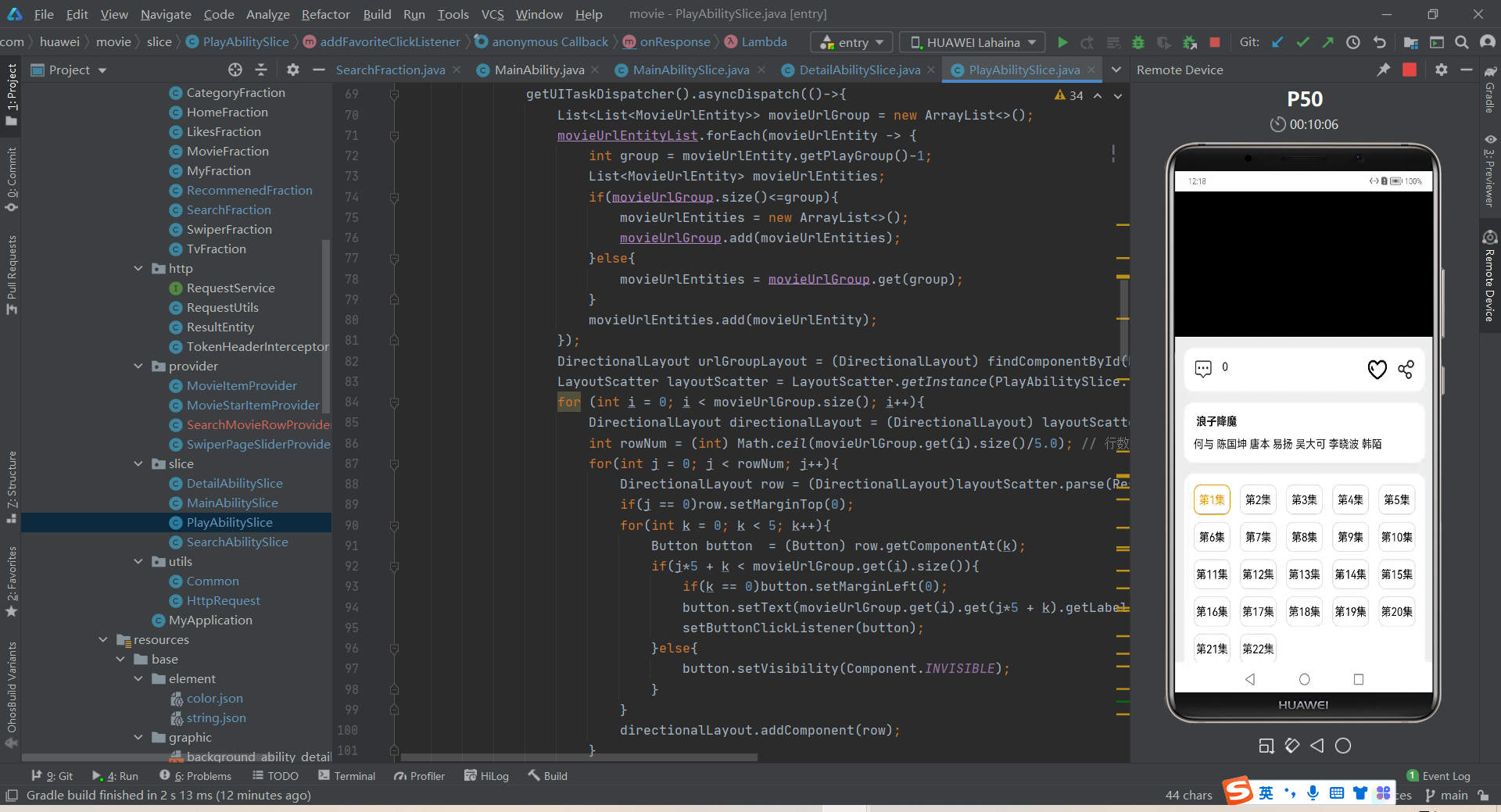1501x812 pixels.
Task: Click the Apply Changes and Restart icon
Action: [1087, 42]
